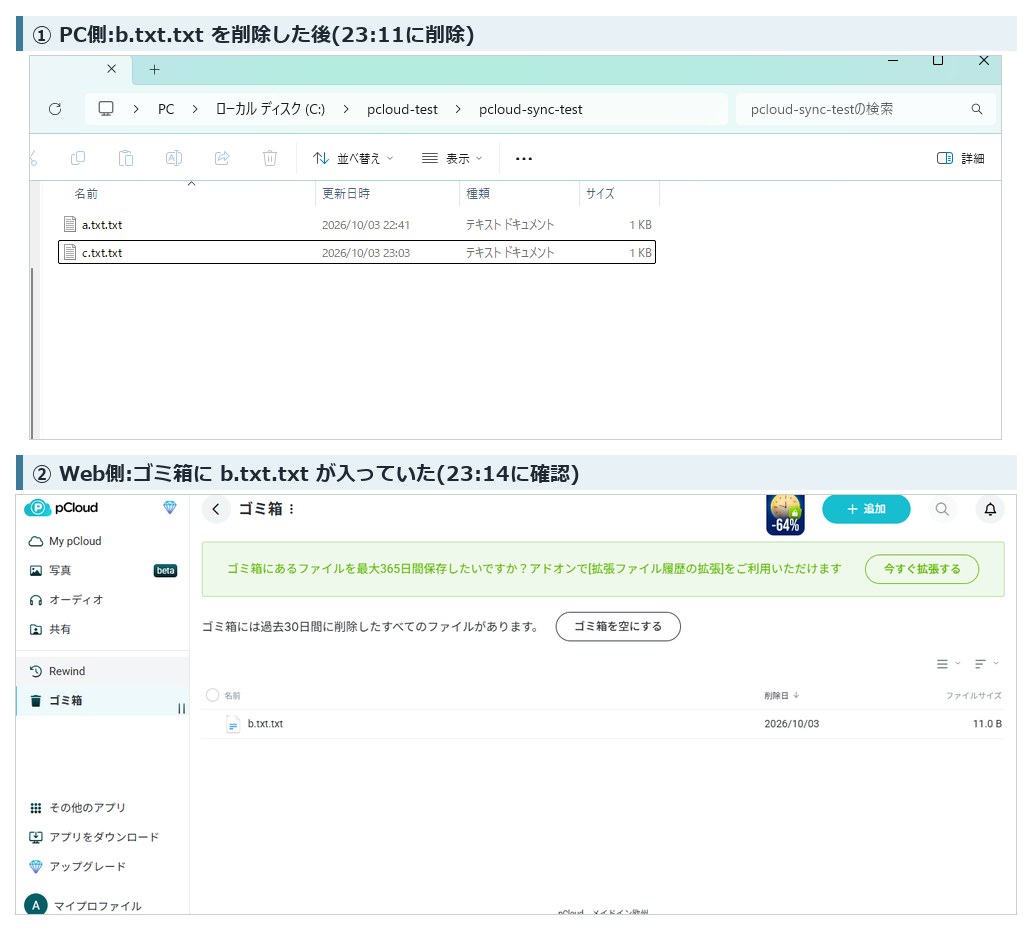Click deleted date 2026/10/03 of b.txt.txt
Screen dimensions: 1032x930
pyautogui.click(x=792, y=723)
